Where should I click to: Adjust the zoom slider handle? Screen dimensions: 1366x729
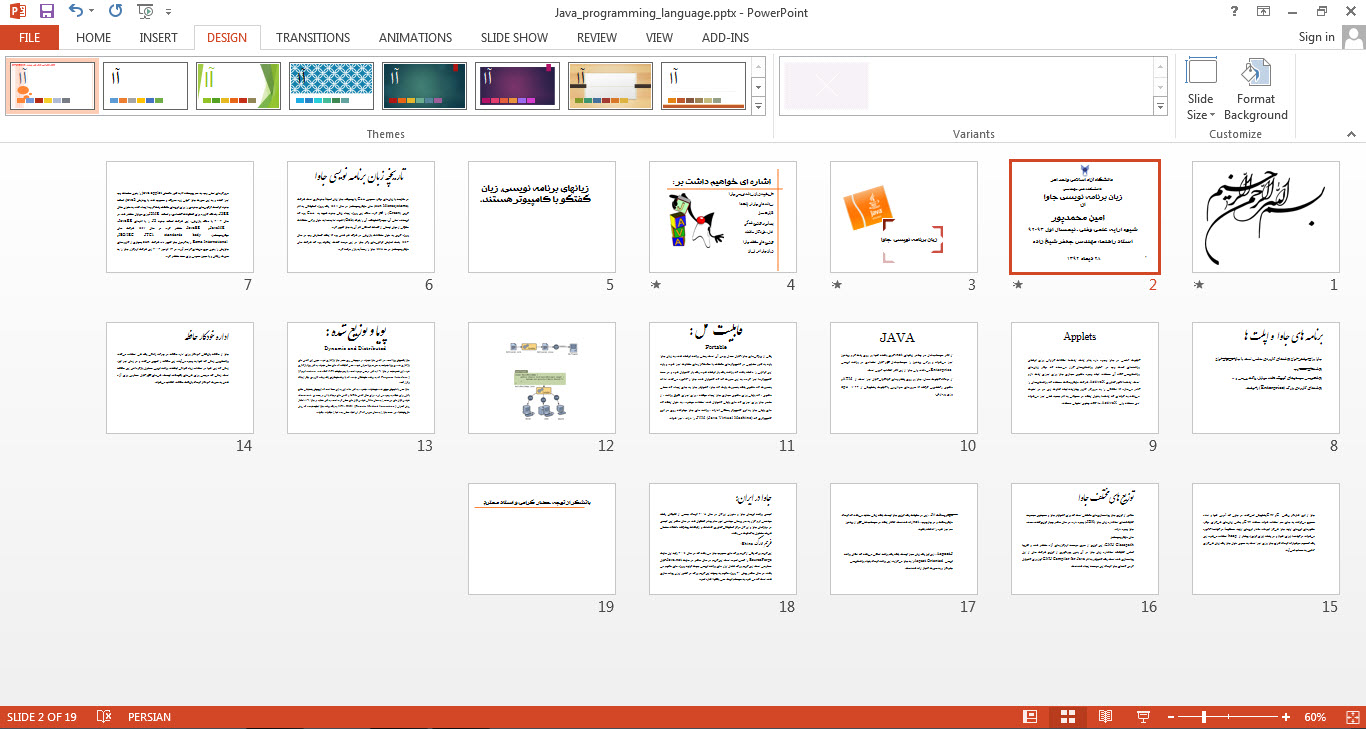1204,717
